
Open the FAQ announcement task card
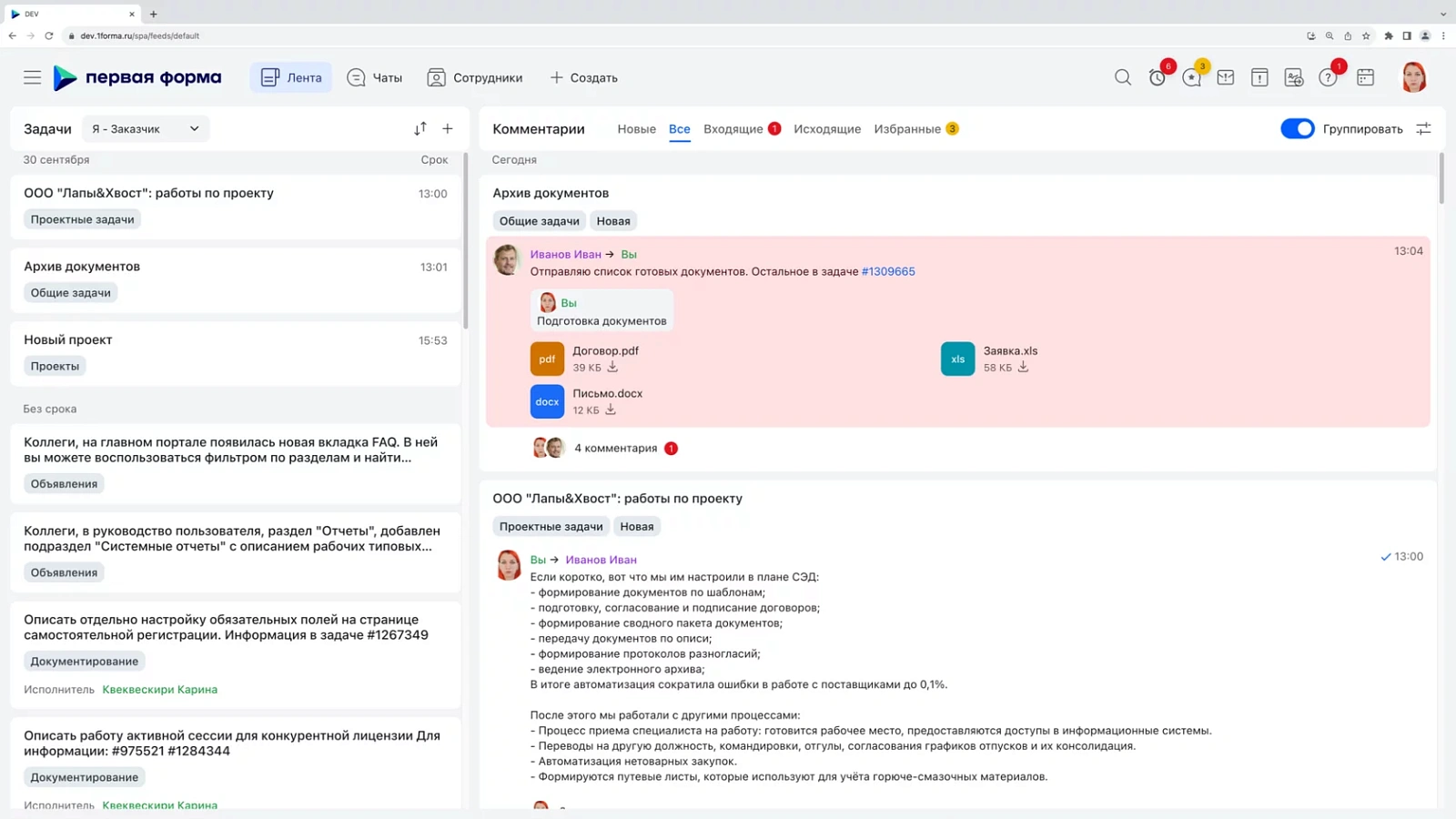point(235,463)
